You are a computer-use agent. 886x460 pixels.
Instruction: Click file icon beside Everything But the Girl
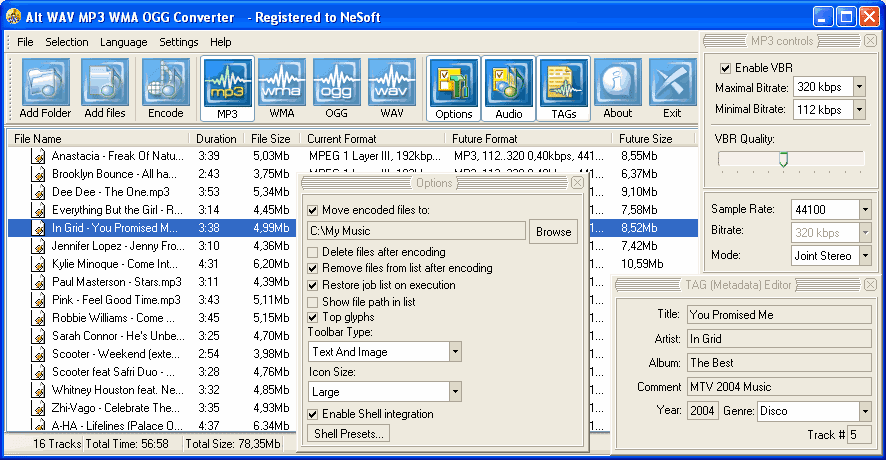[x=38, y=211]
